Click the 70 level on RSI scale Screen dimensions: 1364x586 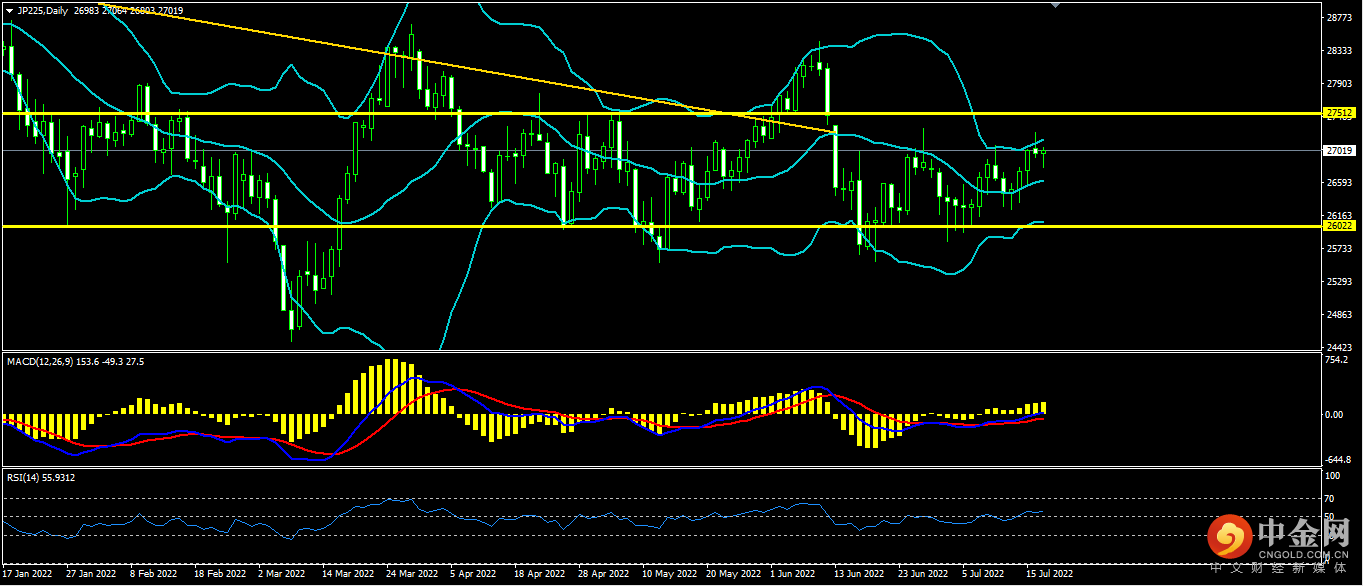[x=1330, y=498]
